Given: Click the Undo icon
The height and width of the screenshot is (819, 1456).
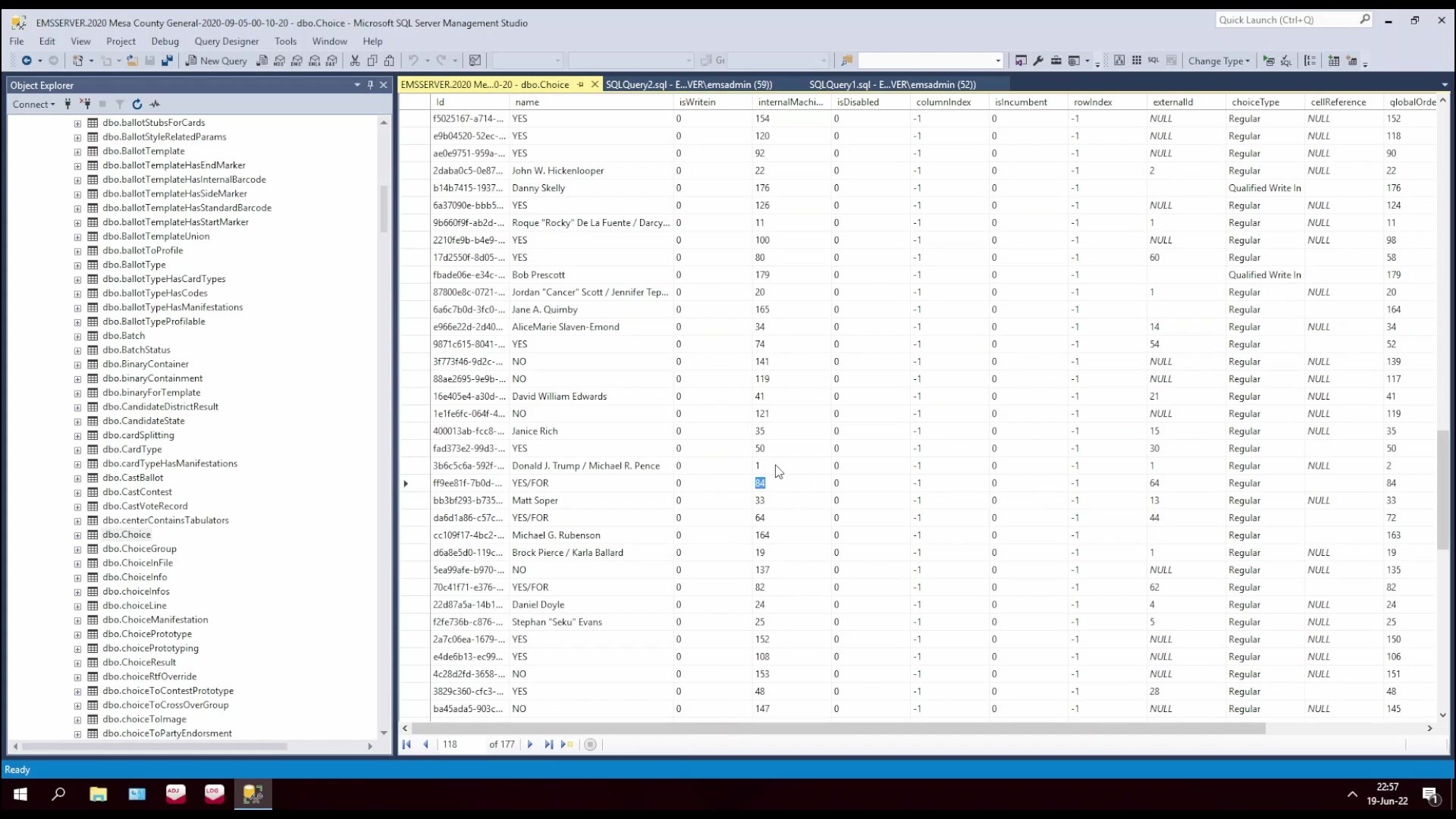Looking at the screenshot, I should (x=413, y=61).
